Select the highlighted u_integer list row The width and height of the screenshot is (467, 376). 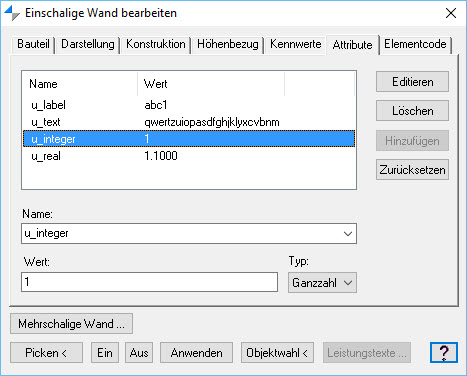coord(189,139)
